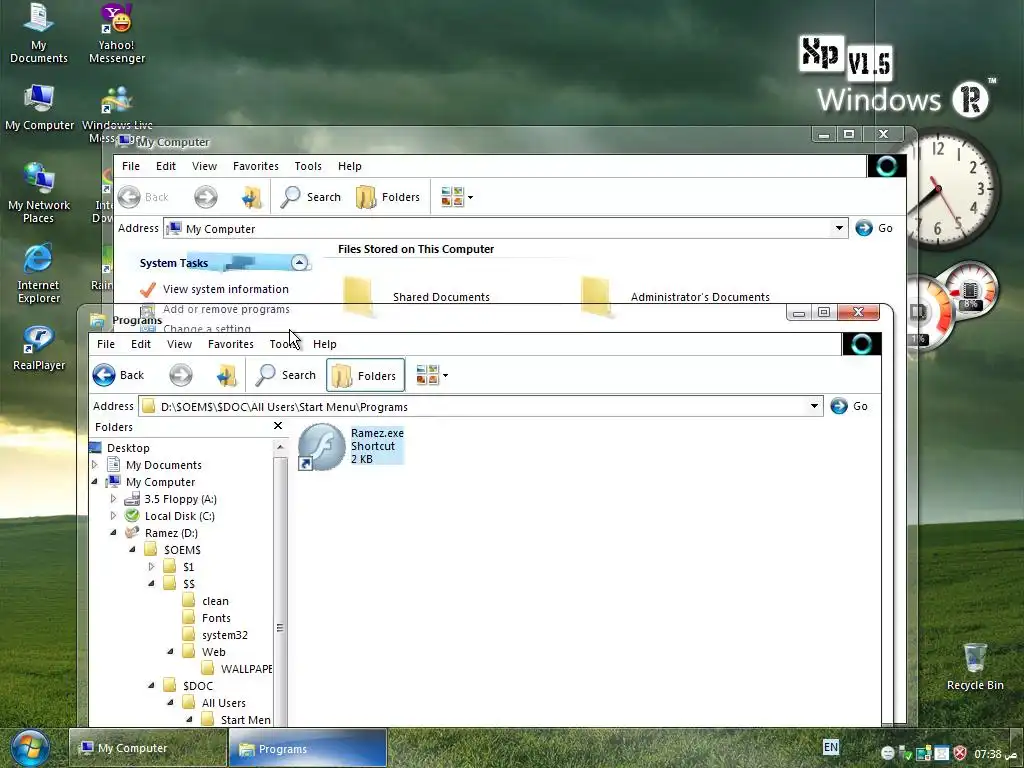Click the red blocked tray icon
This screenshot has height=768, width=1024.
point(960,754)
